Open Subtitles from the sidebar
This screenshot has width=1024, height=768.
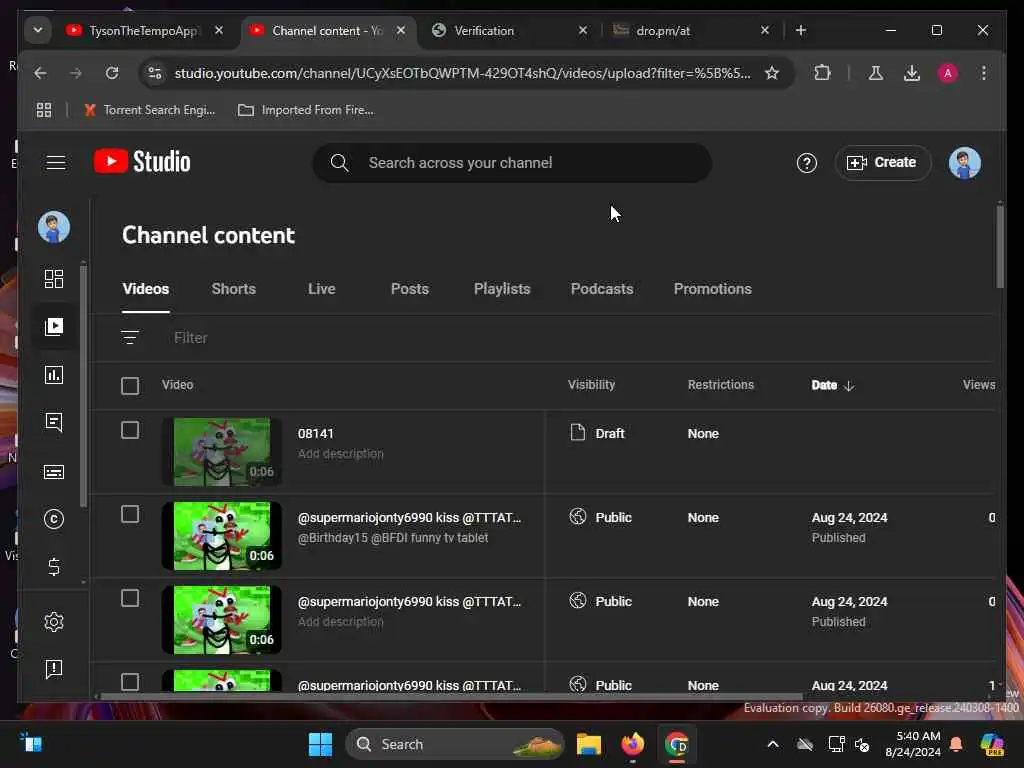point(54,472)
